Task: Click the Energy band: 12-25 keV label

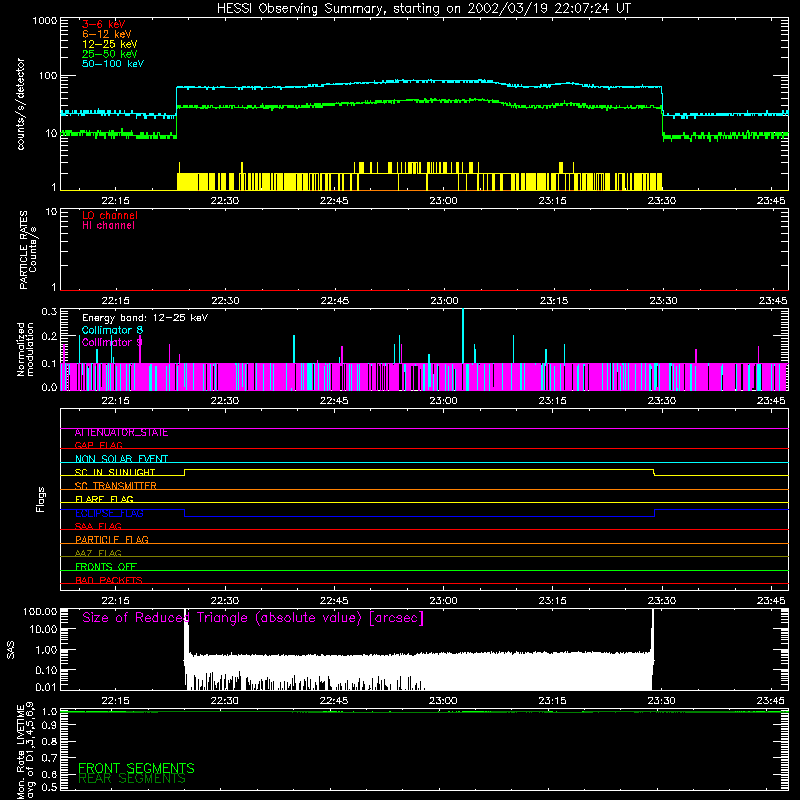Action: 145,318
